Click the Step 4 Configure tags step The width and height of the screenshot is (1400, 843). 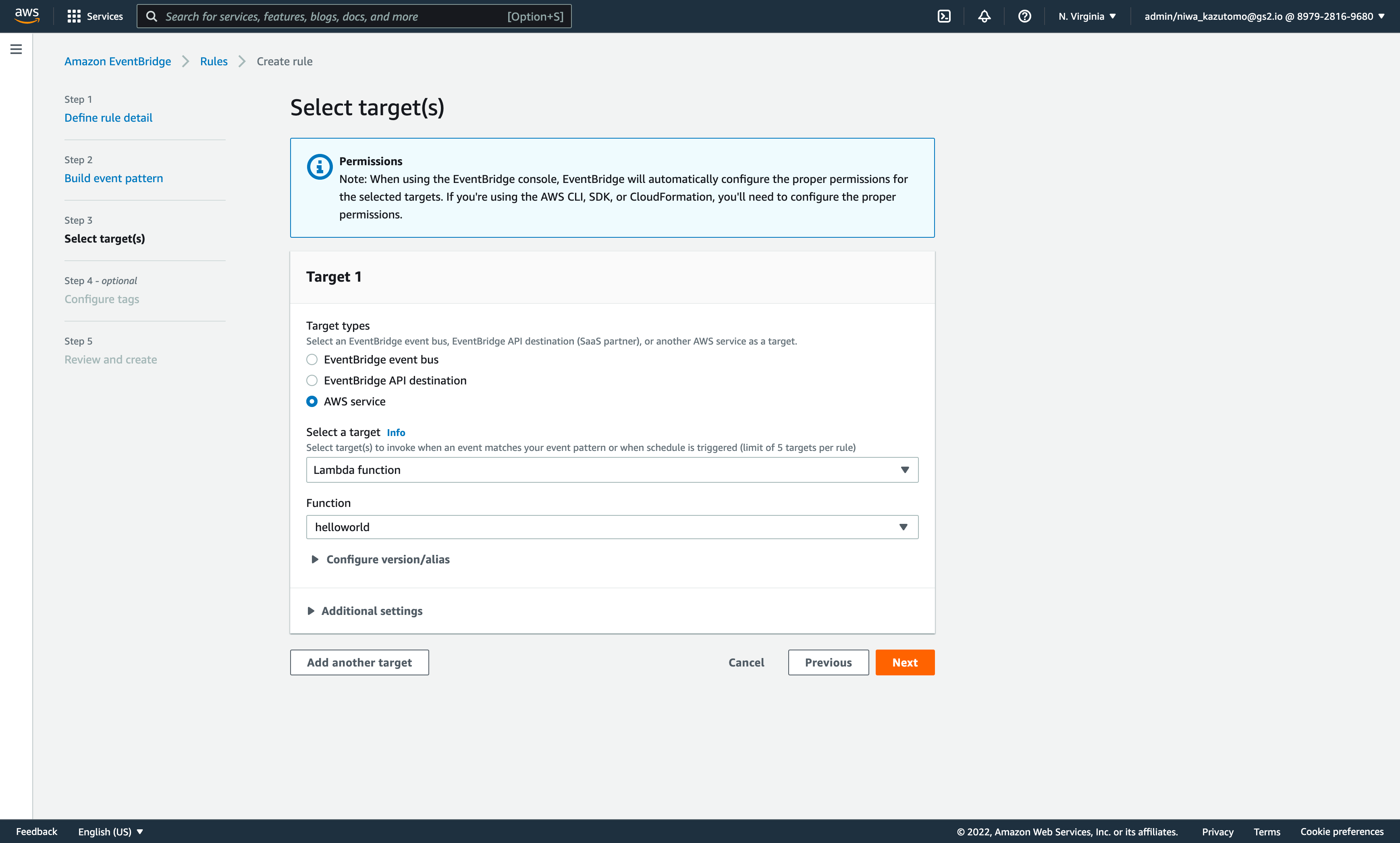point(102,299)
